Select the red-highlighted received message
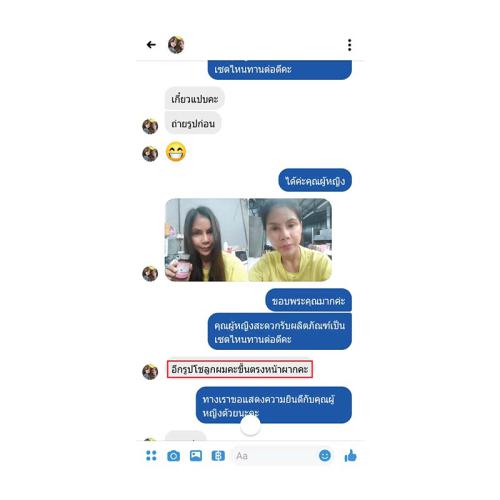 click(240, 369)
